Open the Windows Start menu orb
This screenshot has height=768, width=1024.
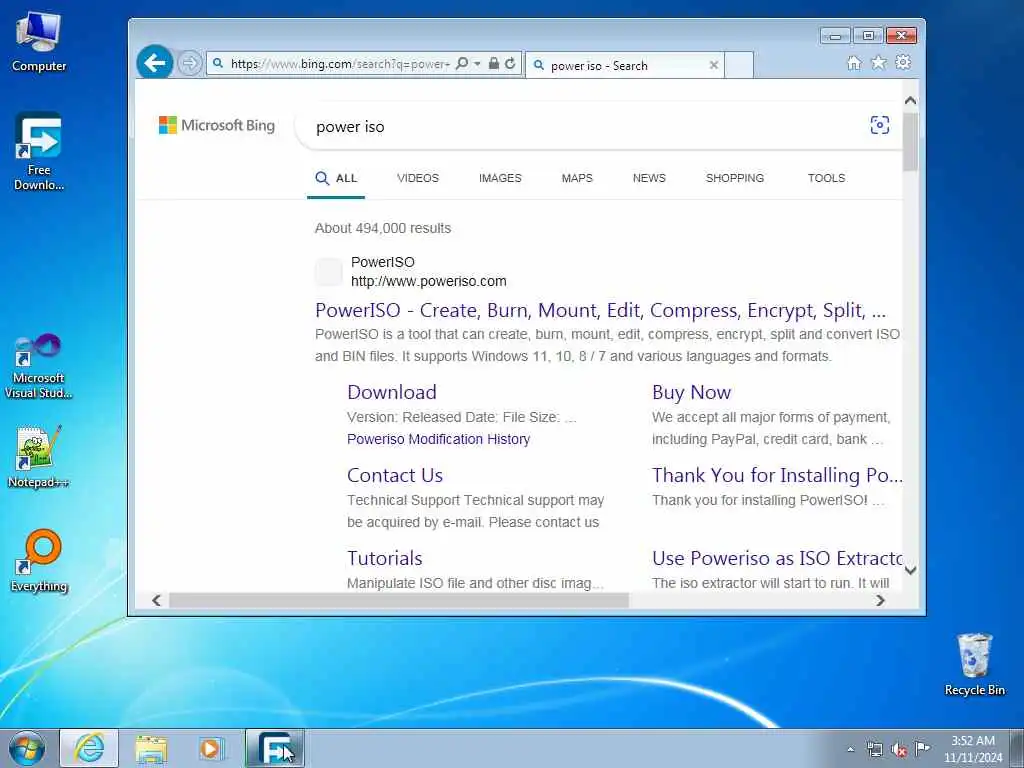[27, 748]
